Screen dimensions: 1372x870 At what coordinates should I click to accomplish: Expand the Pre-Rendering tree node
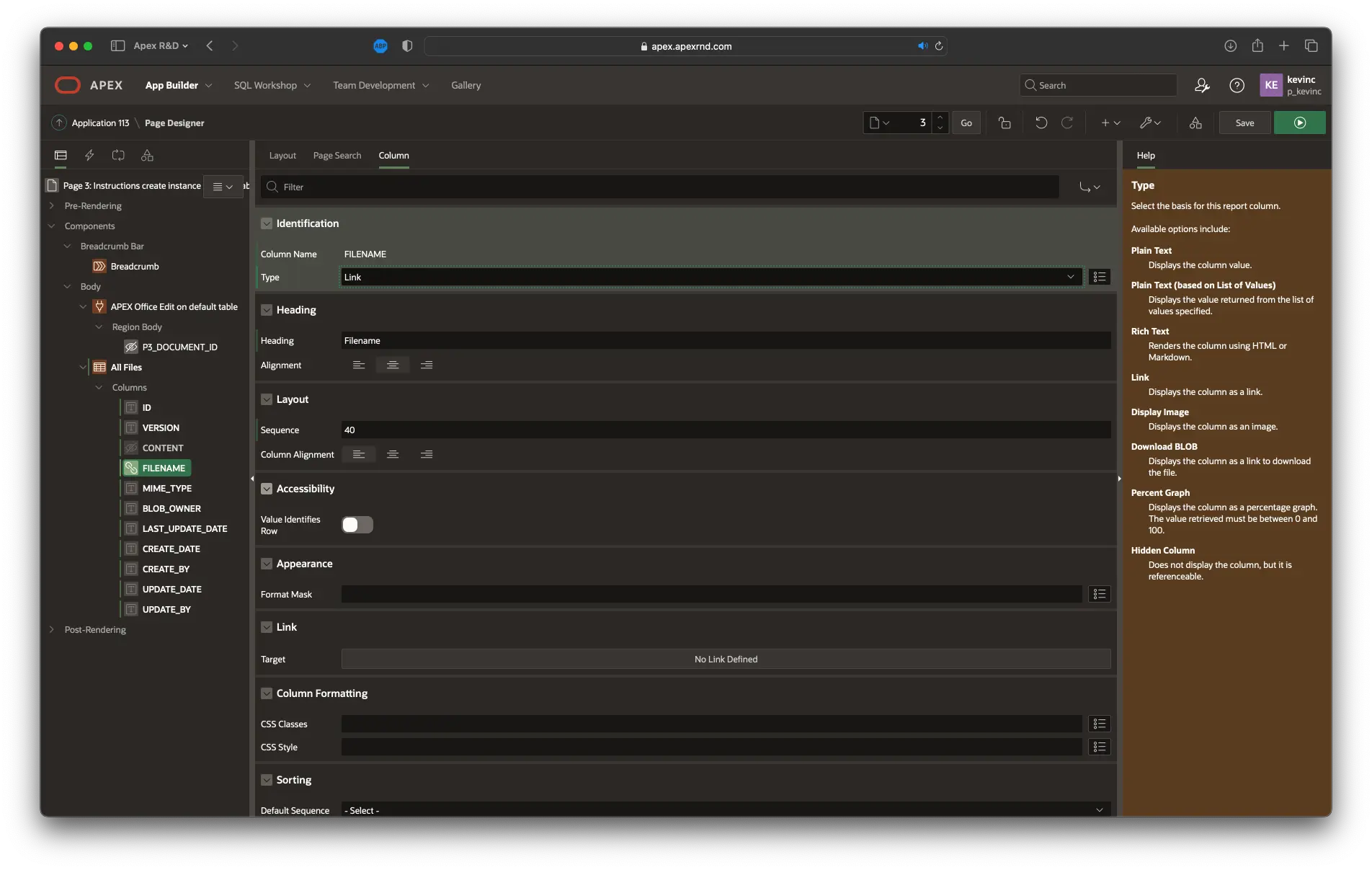(52, 206)
